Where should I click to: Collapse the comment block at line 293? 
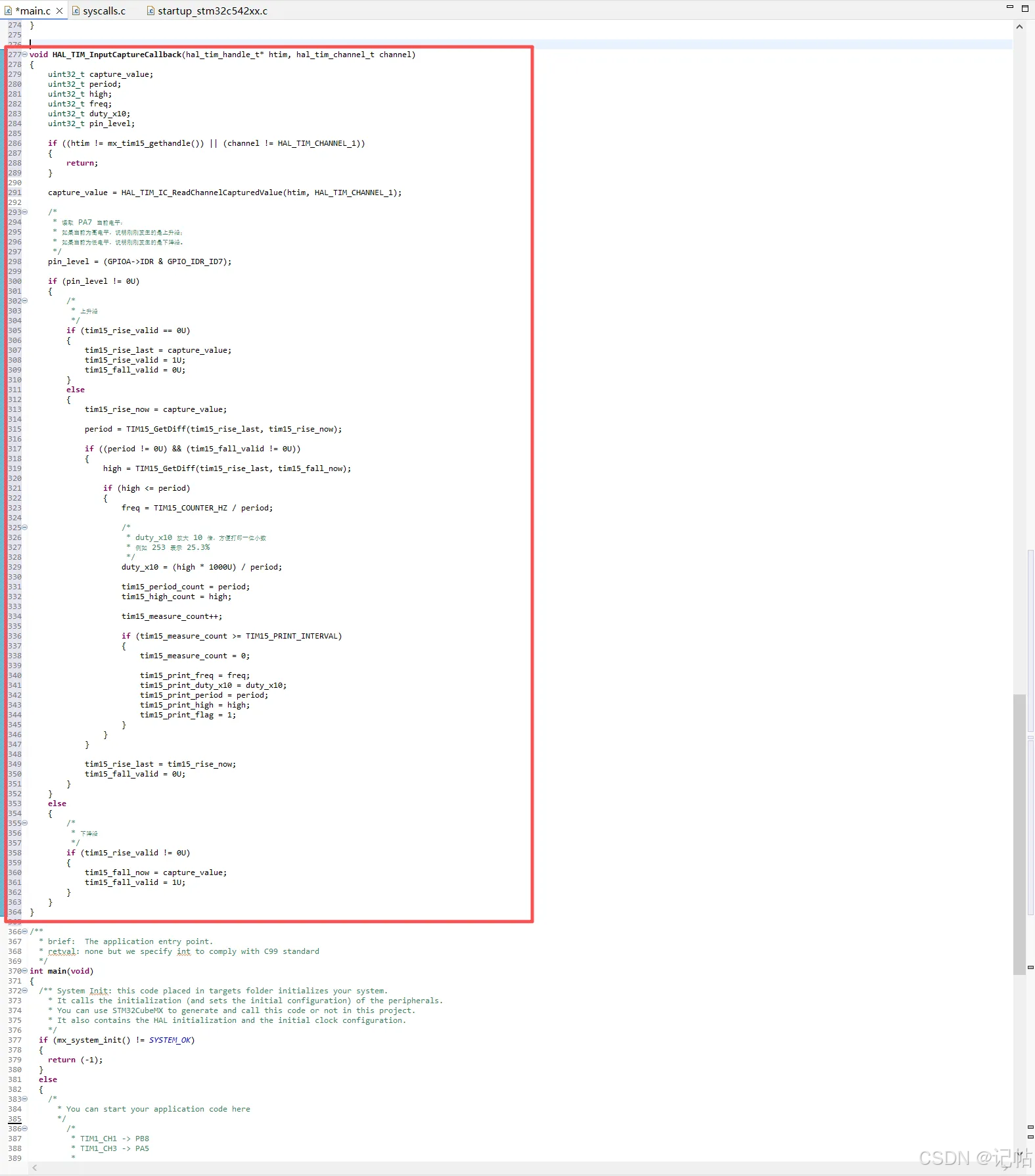click(x=25, y=212)
